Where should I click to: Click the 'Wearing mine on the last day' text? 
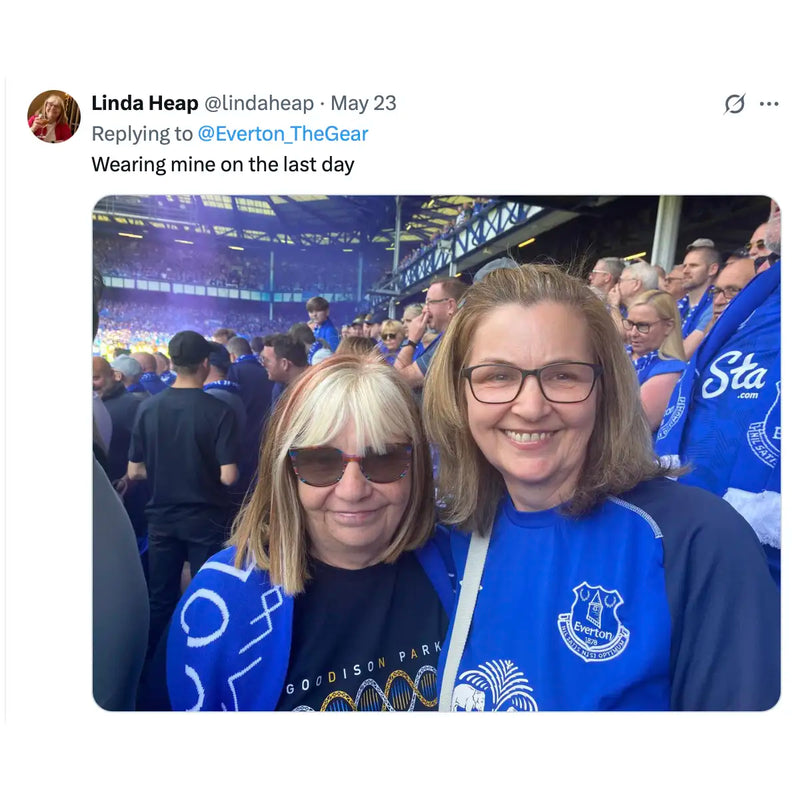pyautogui.click(x=223, y=164)
